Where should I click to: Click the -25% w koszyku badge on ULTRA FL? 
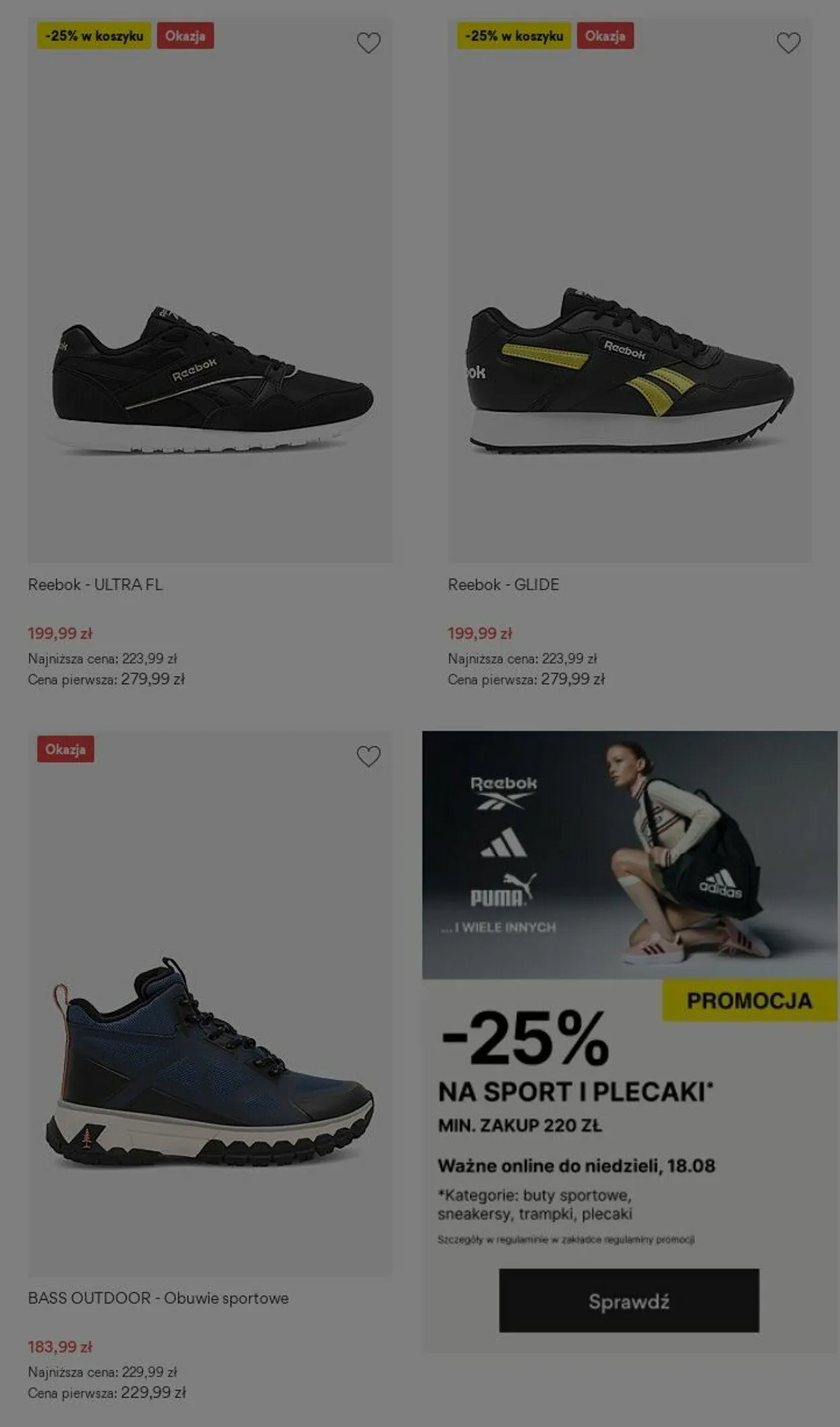point(94,36)
